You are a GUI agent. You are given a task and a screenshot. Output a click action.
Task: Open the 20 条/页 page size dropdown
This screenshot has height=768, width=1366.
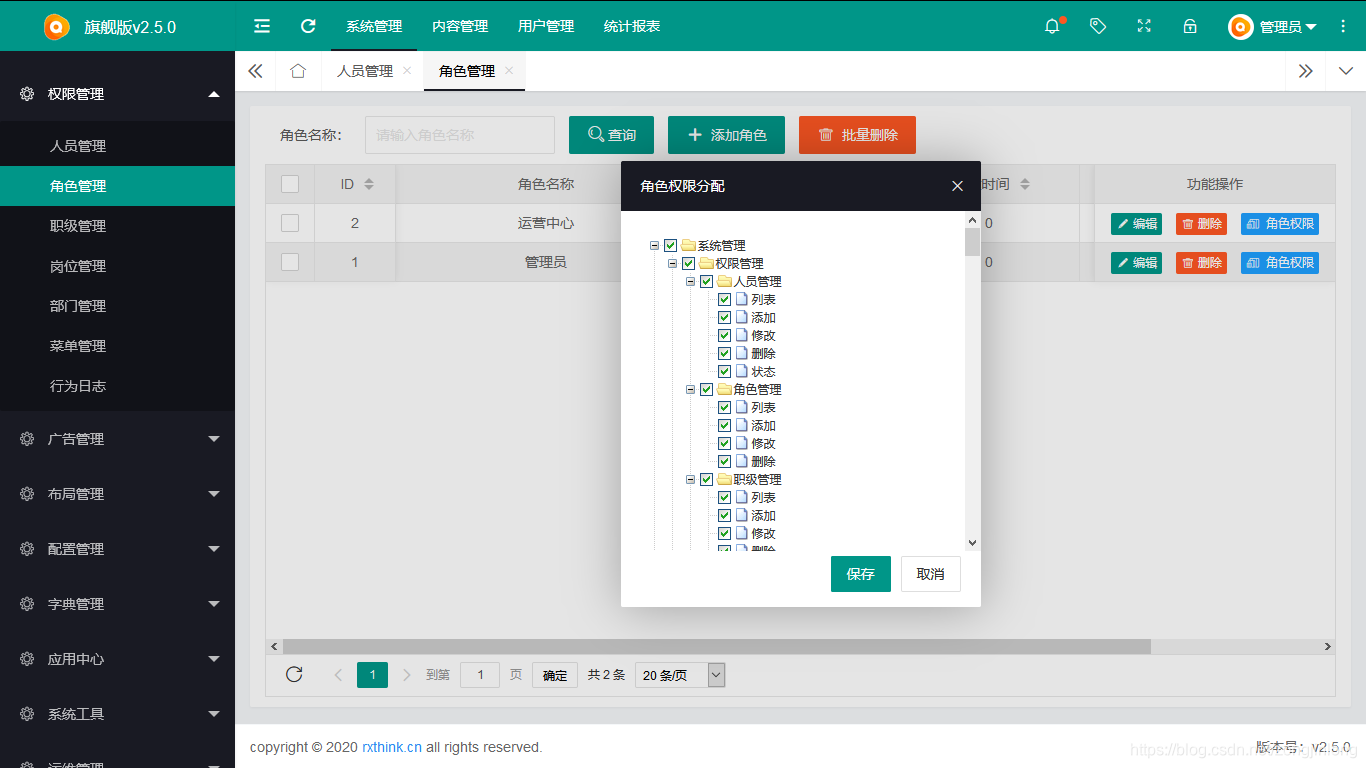point(680,675)
